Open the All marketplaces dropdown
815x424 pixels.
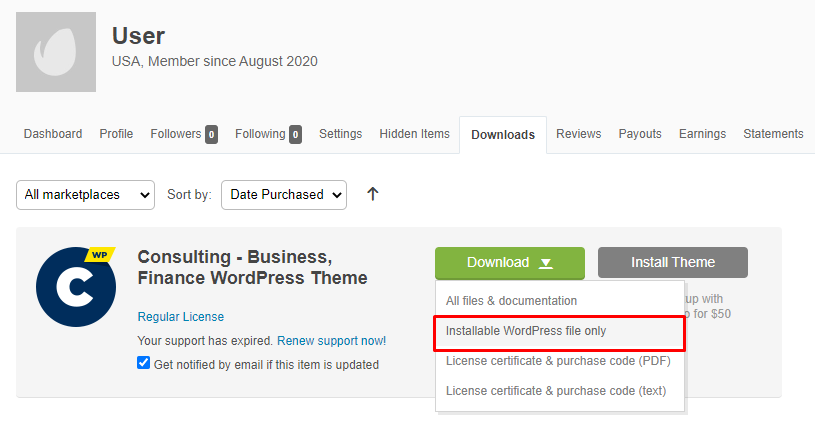pos(85,195)
